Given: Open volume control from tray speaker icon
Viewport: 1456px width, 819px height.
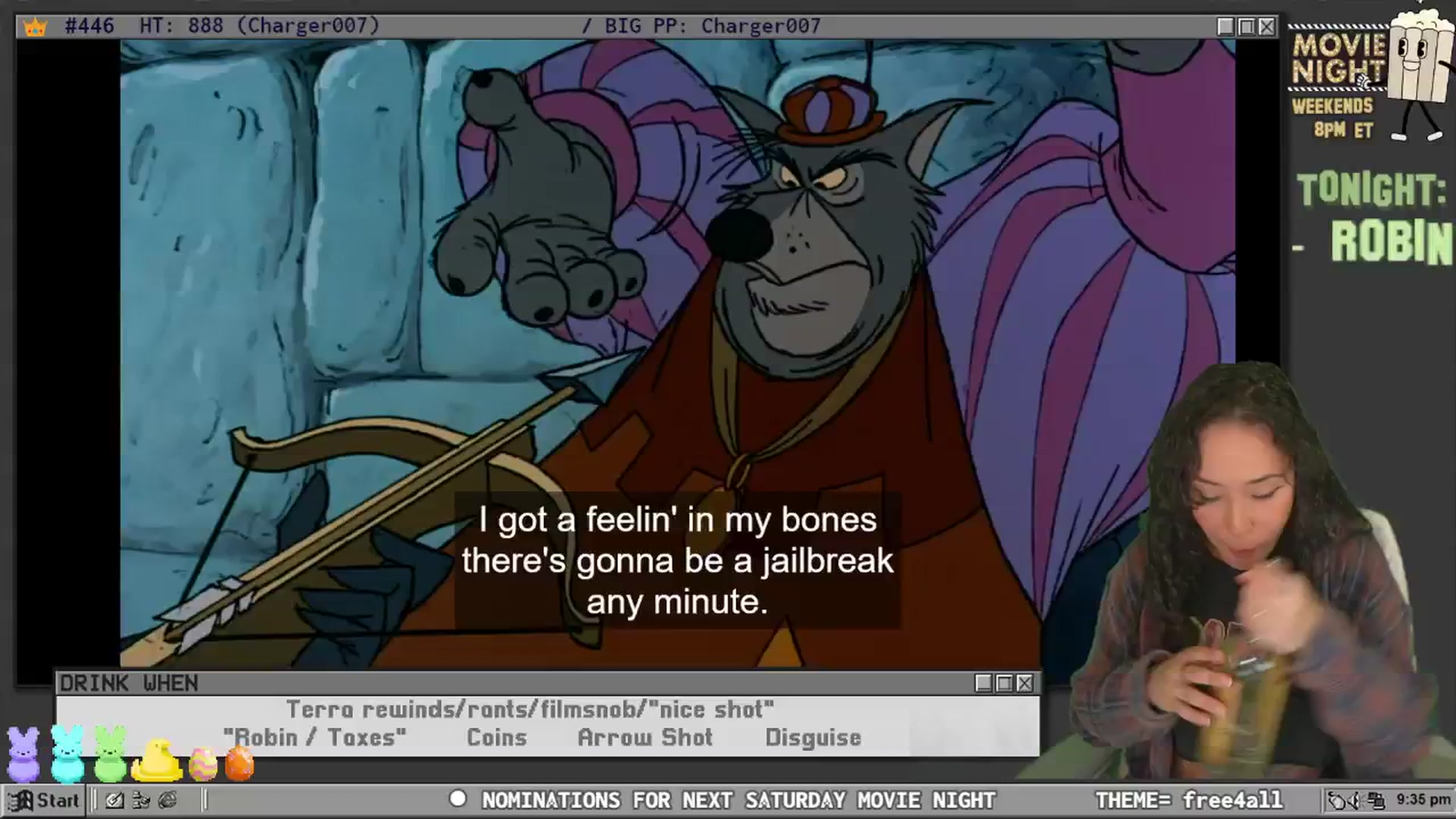Looking at the screenshot, I should (x=1357, y=800).
